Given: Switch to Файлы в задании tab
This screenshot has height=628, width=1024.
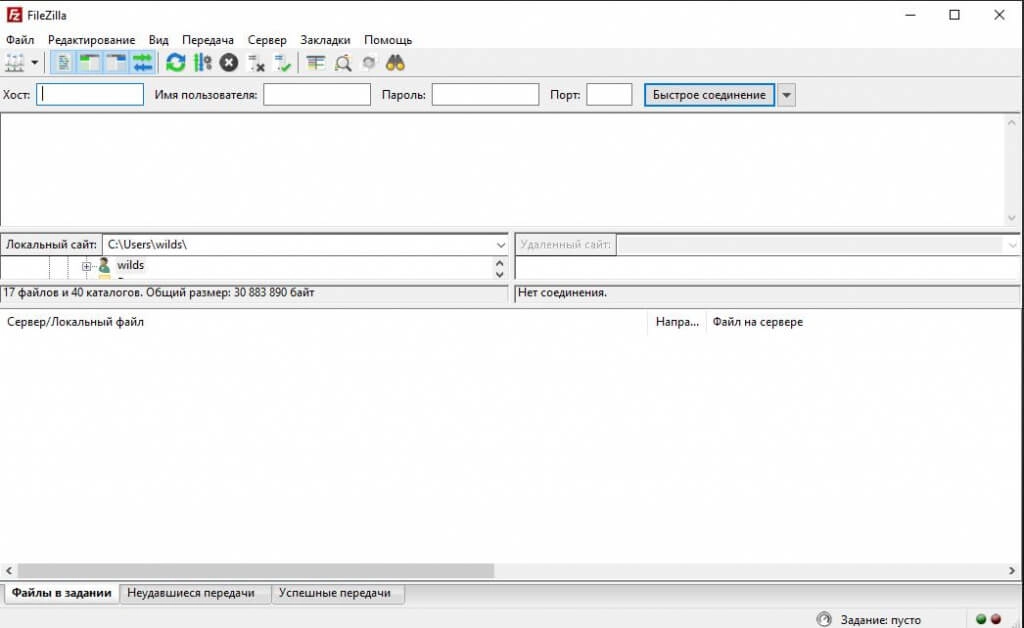Looking at the screenshot, I should [61, 593].
